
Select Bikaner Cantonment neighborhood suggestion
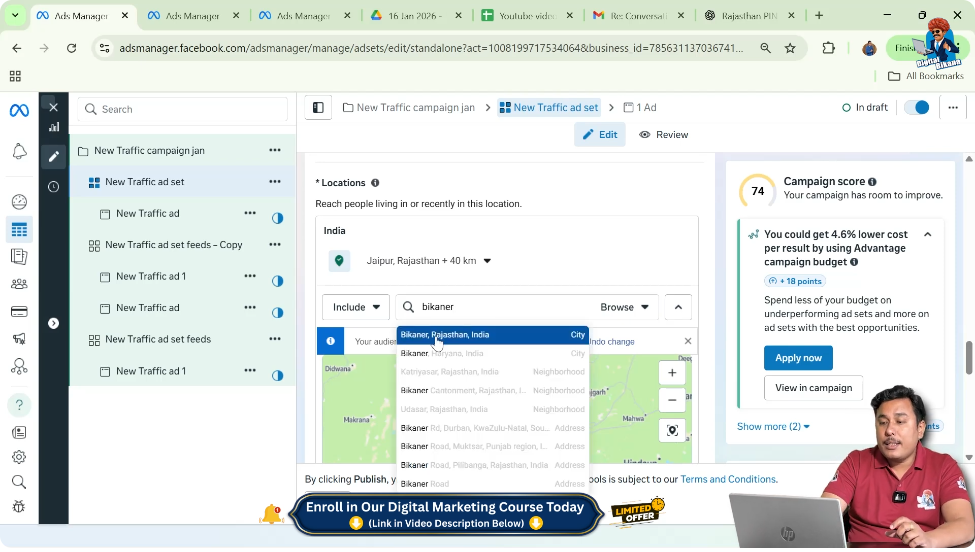point(492,391)
